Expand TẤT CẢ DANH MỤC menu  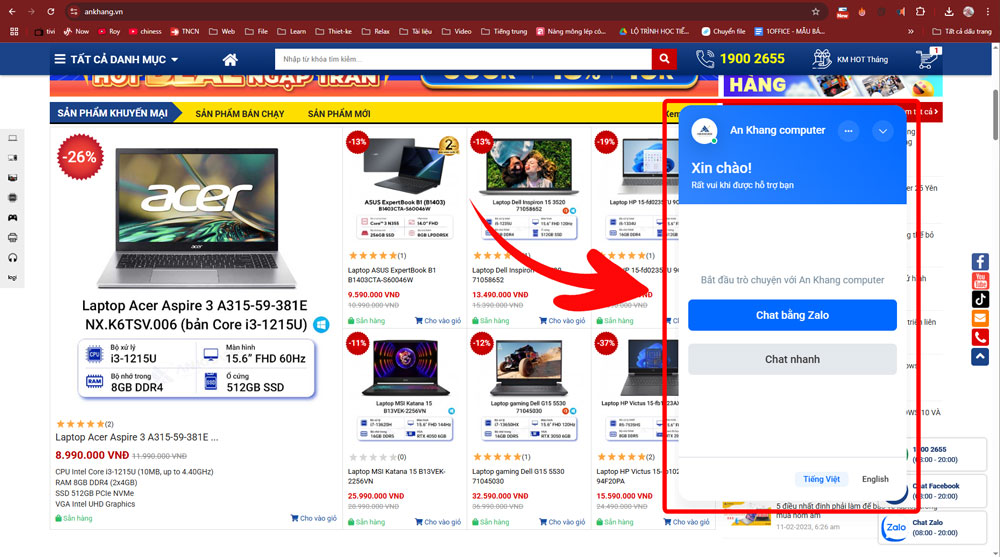116,59
